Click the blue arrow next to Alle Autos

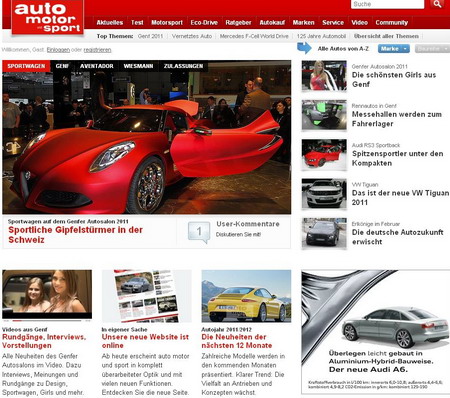coord(304,48)
